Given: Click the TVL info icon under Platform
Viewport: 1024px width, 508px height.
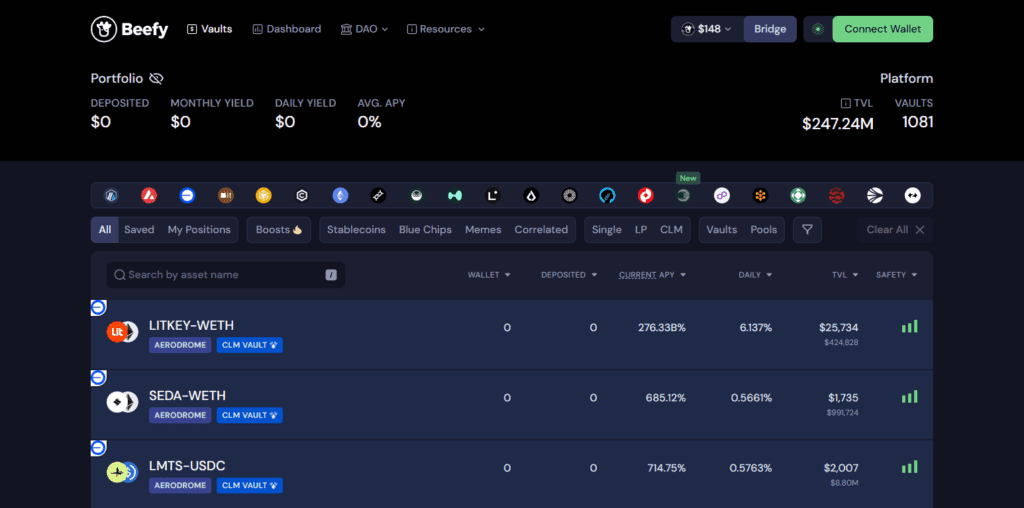Looking at the screenshot, I should (845, 103).
